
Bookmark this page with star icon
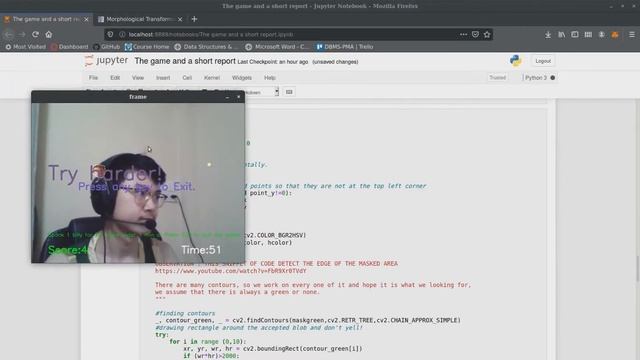click(487, 34)
